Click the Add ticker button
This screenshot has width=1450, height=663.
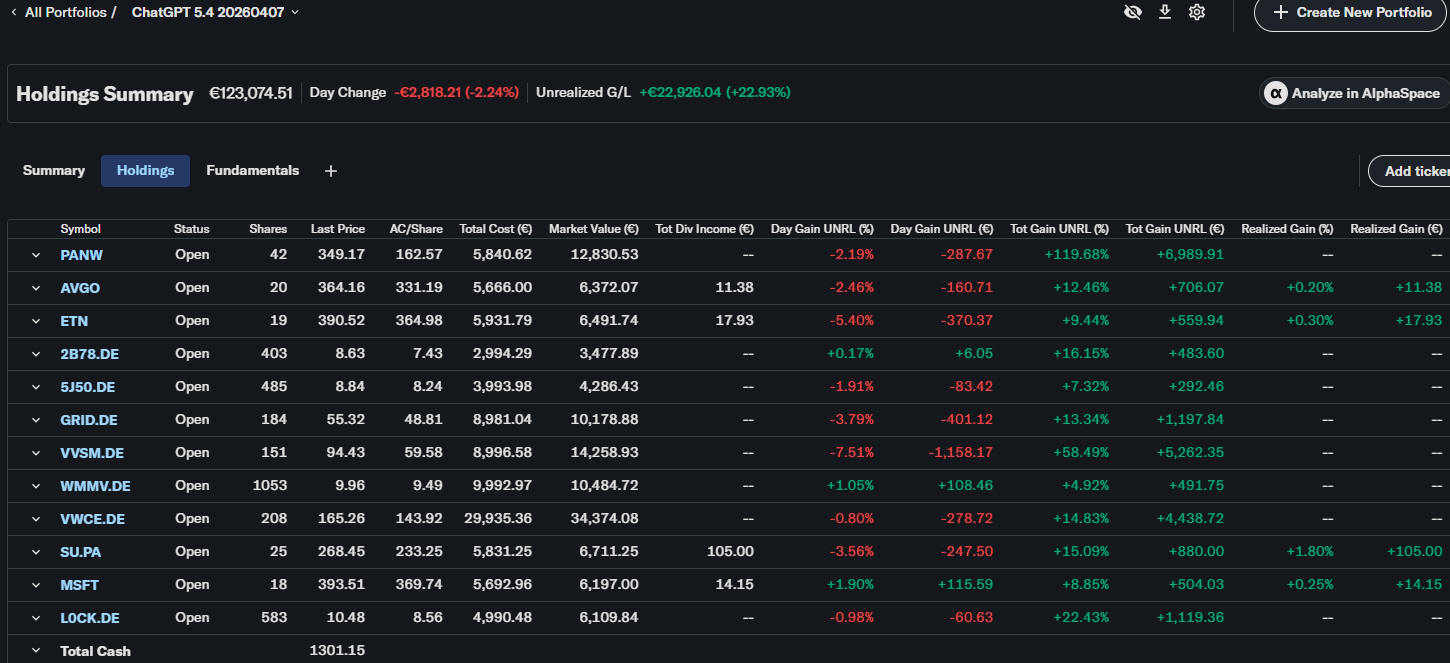pos(1412,171)
